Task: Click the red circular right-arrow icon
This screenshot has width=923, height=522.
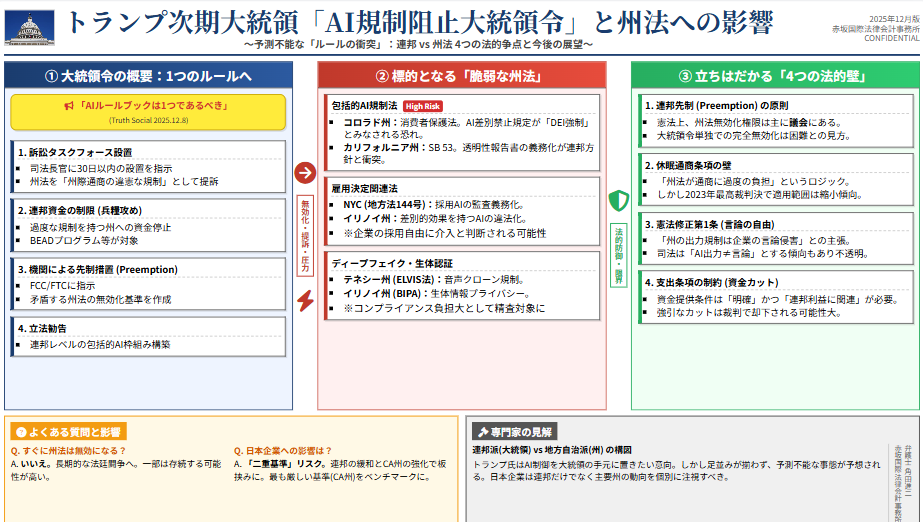Action: click(x=305, y=173)
